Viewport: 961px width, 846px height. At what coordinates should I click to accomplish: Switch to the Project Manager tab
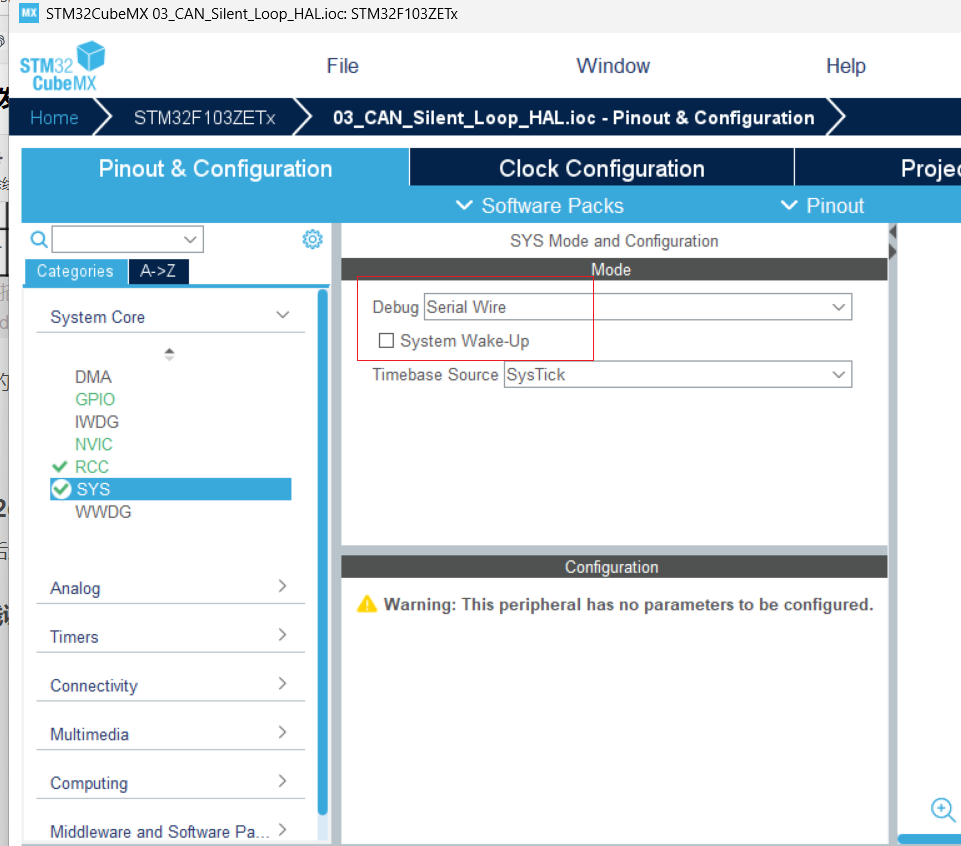click(878, 167)
